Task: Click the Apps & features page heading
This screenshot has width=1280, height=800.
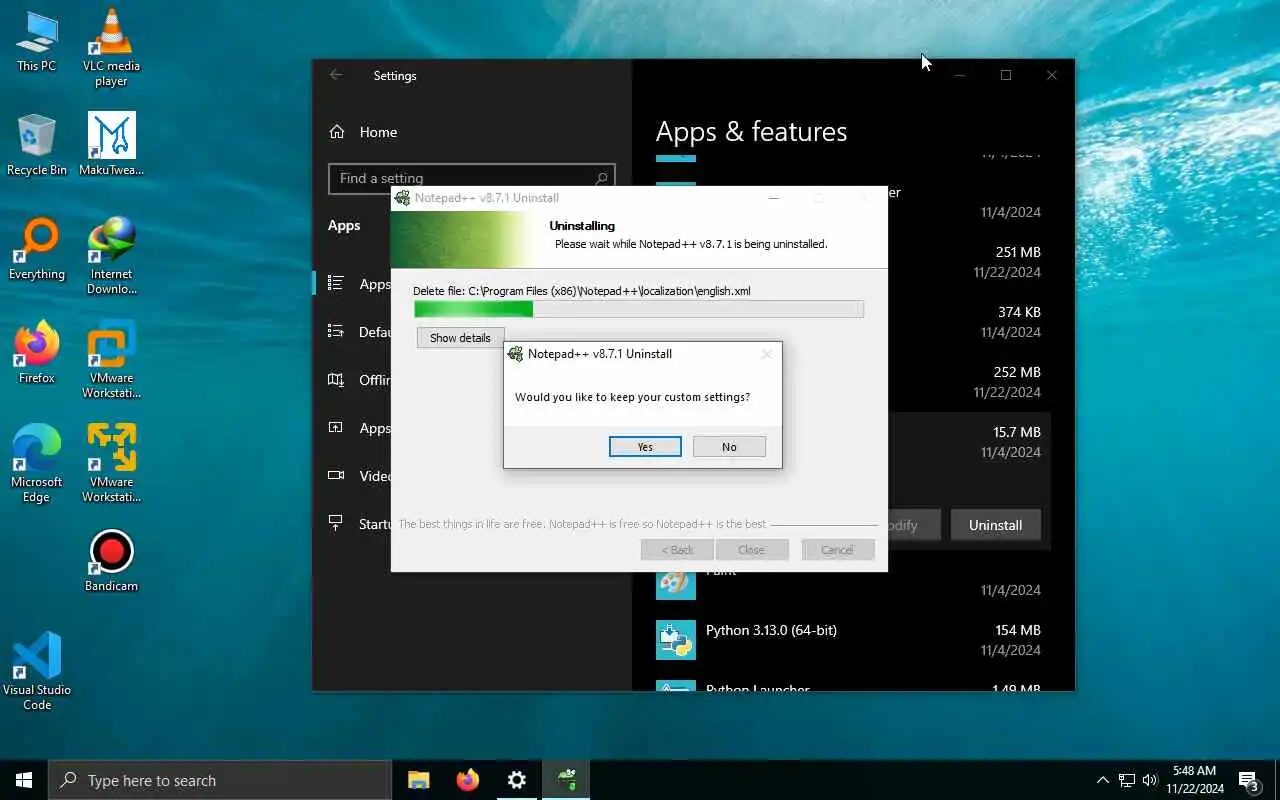Action: pos(751,132)
